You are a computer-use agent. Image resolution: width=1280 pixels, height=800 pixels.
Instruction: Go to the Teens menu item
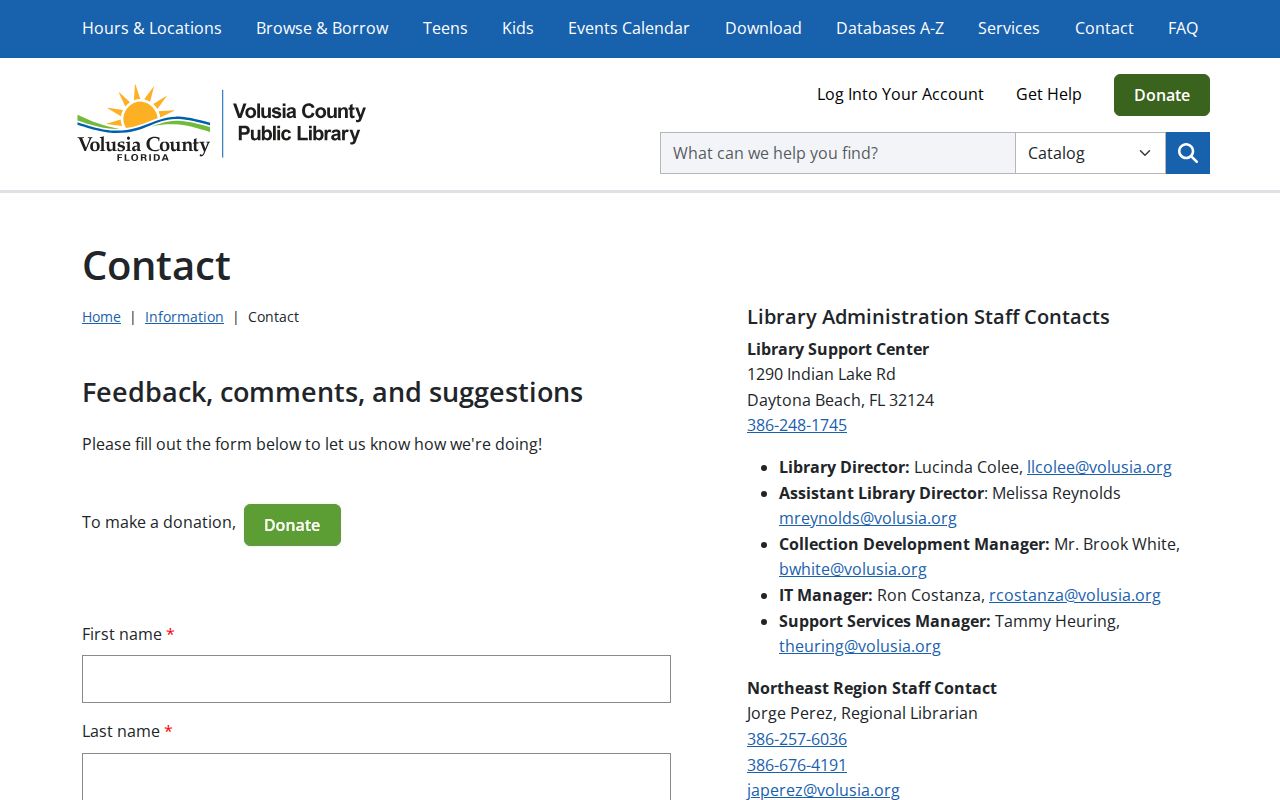pyautogui.click(x=445, y=28)
